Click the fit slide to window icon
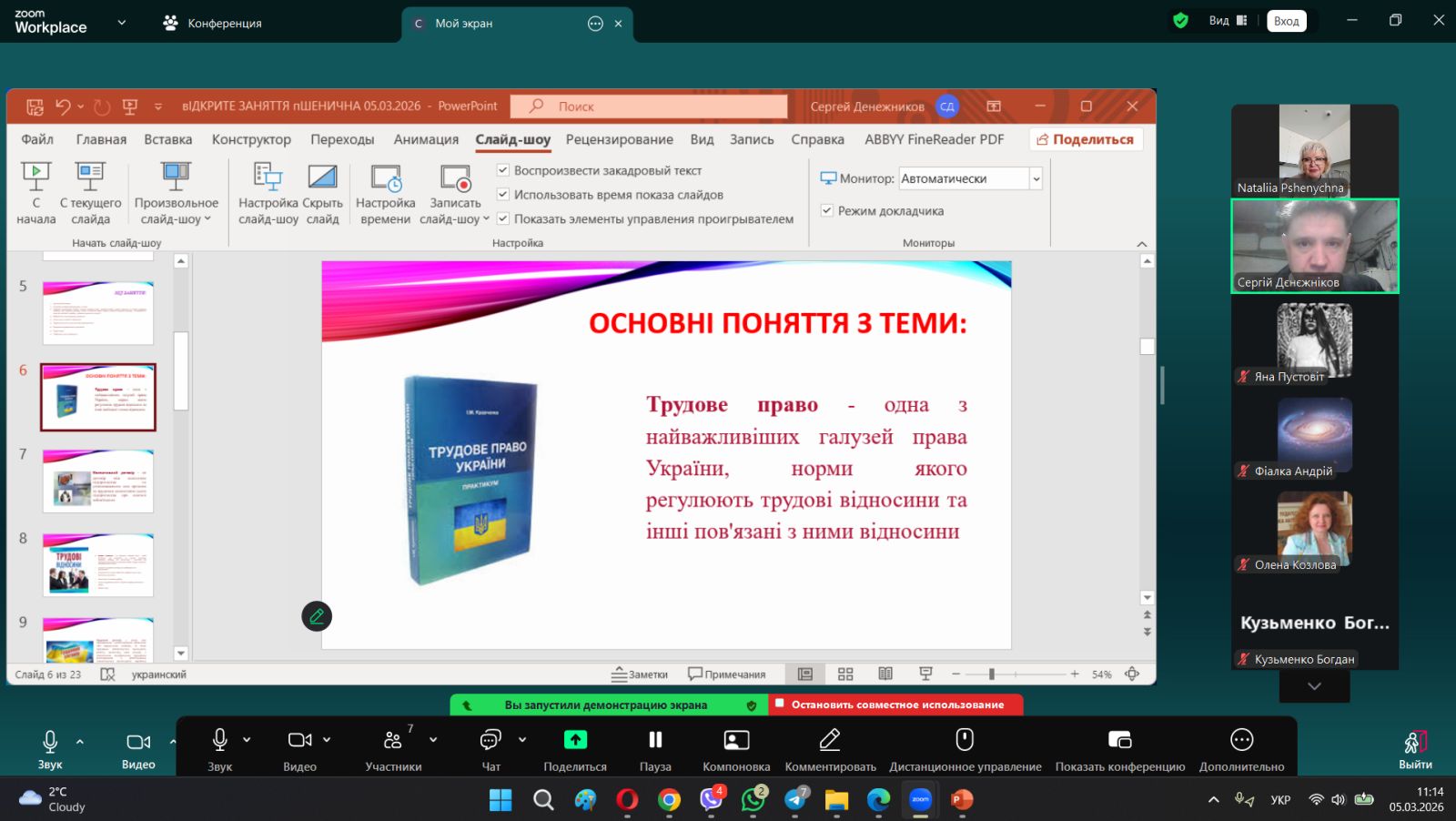The width and height of the screenshot is (1456, 821). [x=1132, y=674]
